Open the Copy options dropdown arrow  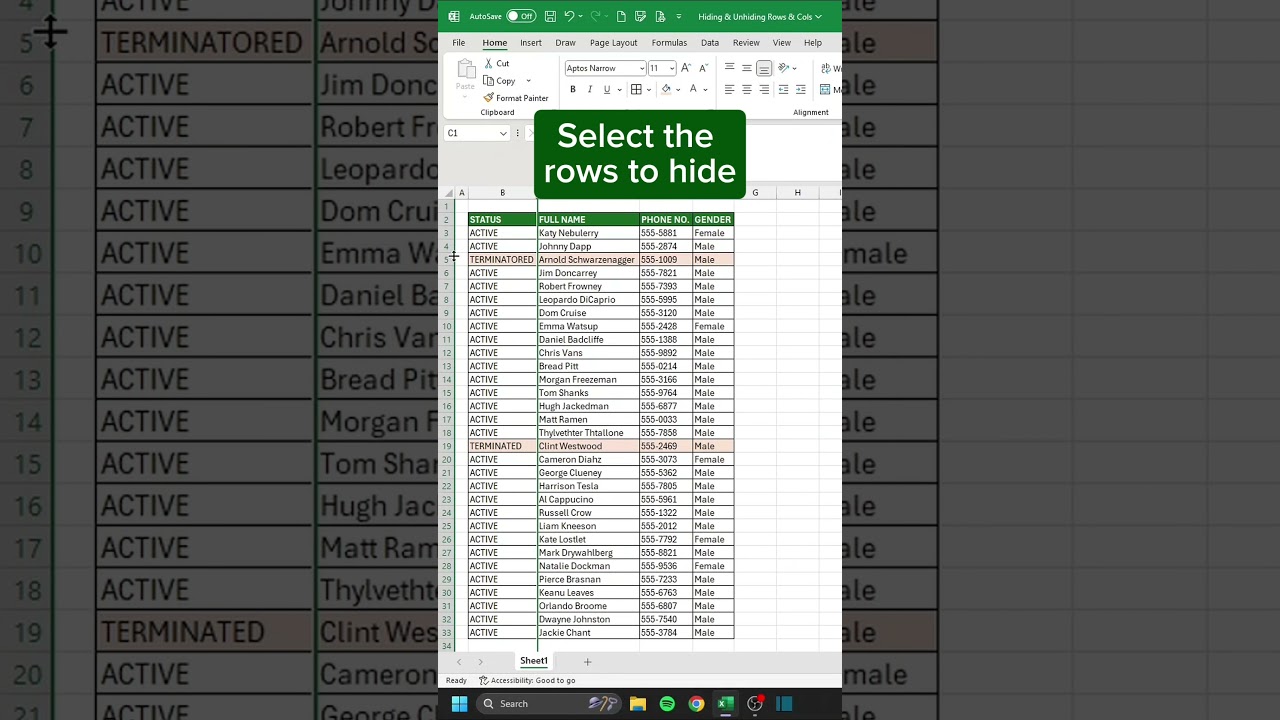click(528, 81)
